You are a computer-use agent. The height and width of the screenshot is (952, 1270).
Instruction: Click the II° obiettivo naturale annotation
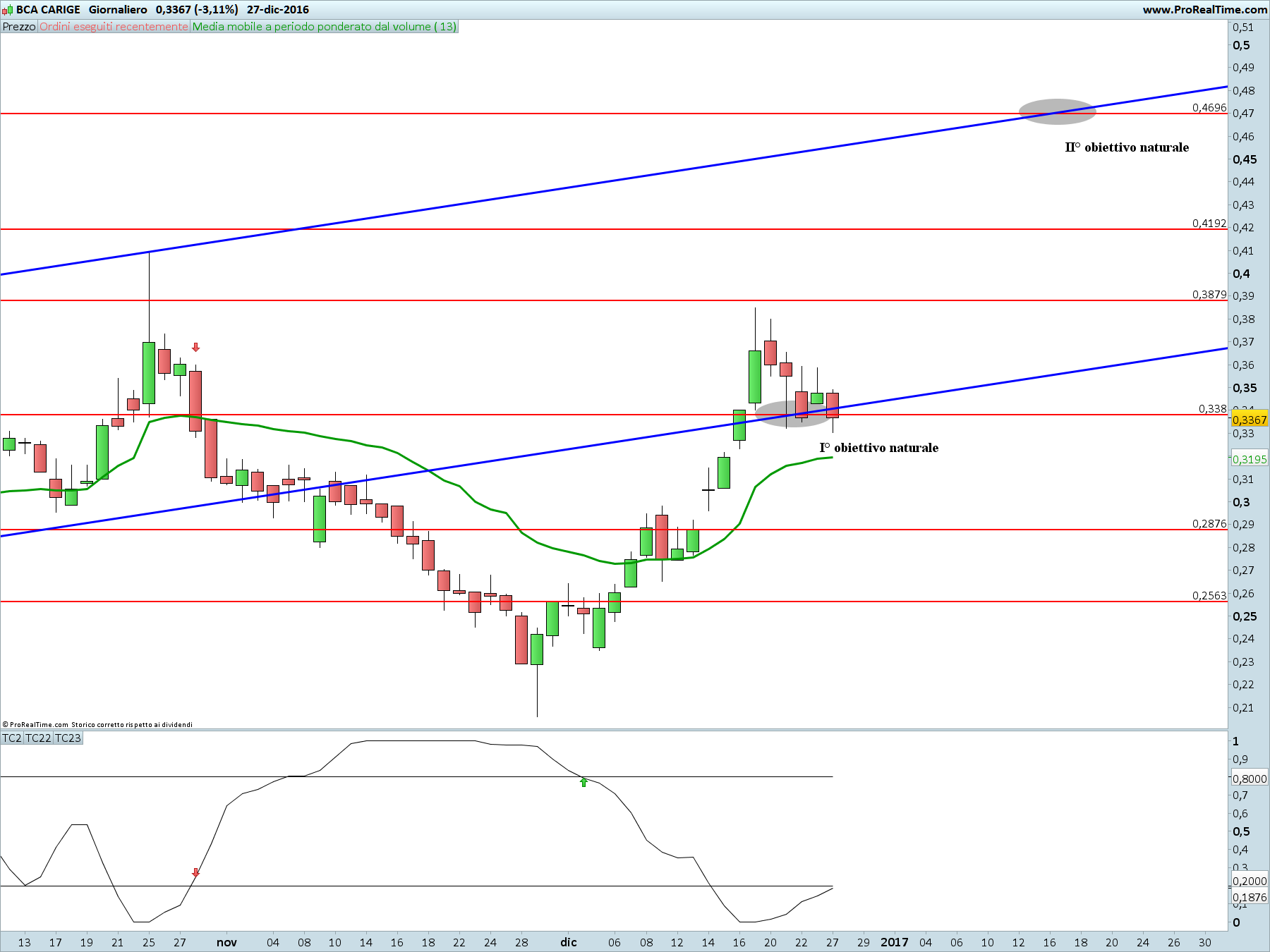(x=1127, y=147)
